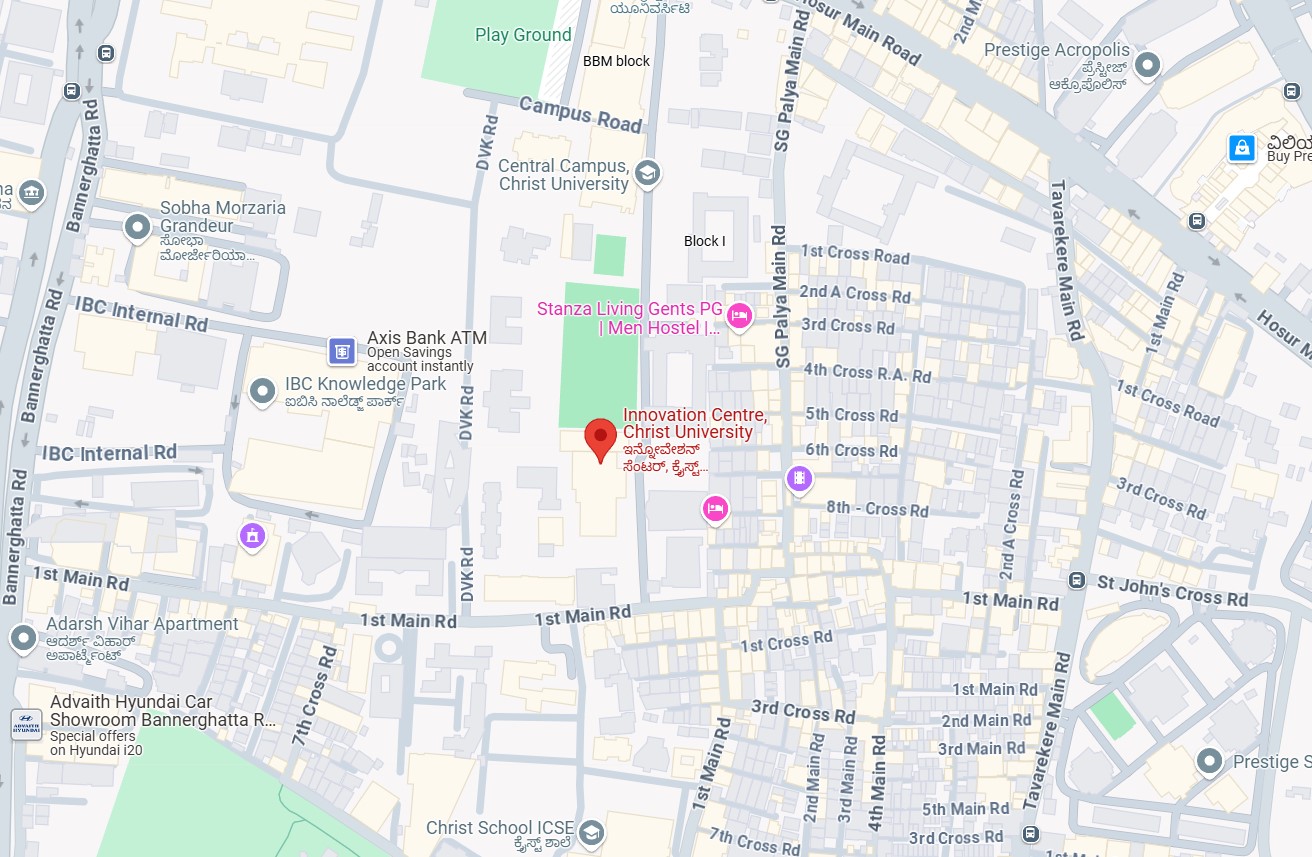Open the Prestige Acropolis location marker
The image size is (1312, 857).
tap(1147, 66)
